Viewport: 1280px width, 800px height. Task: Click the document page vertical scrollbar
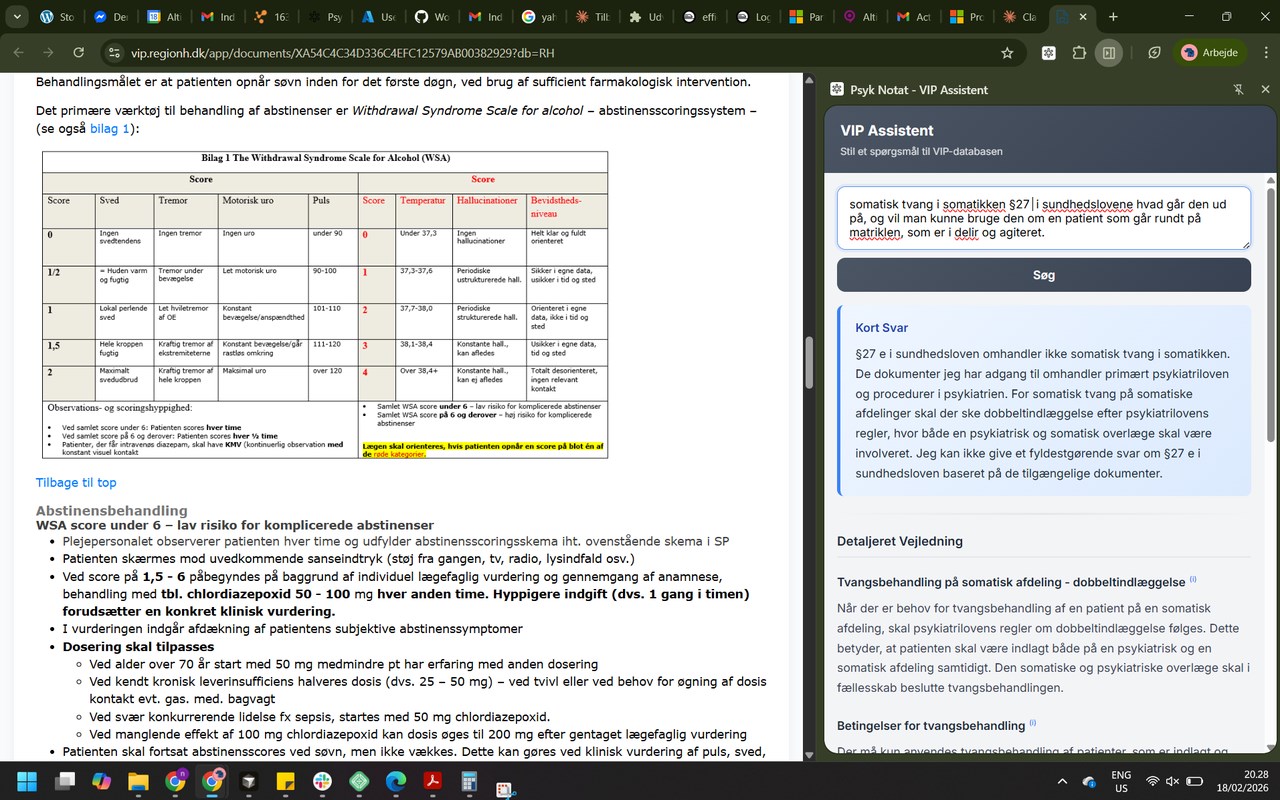tap(809, 363)
